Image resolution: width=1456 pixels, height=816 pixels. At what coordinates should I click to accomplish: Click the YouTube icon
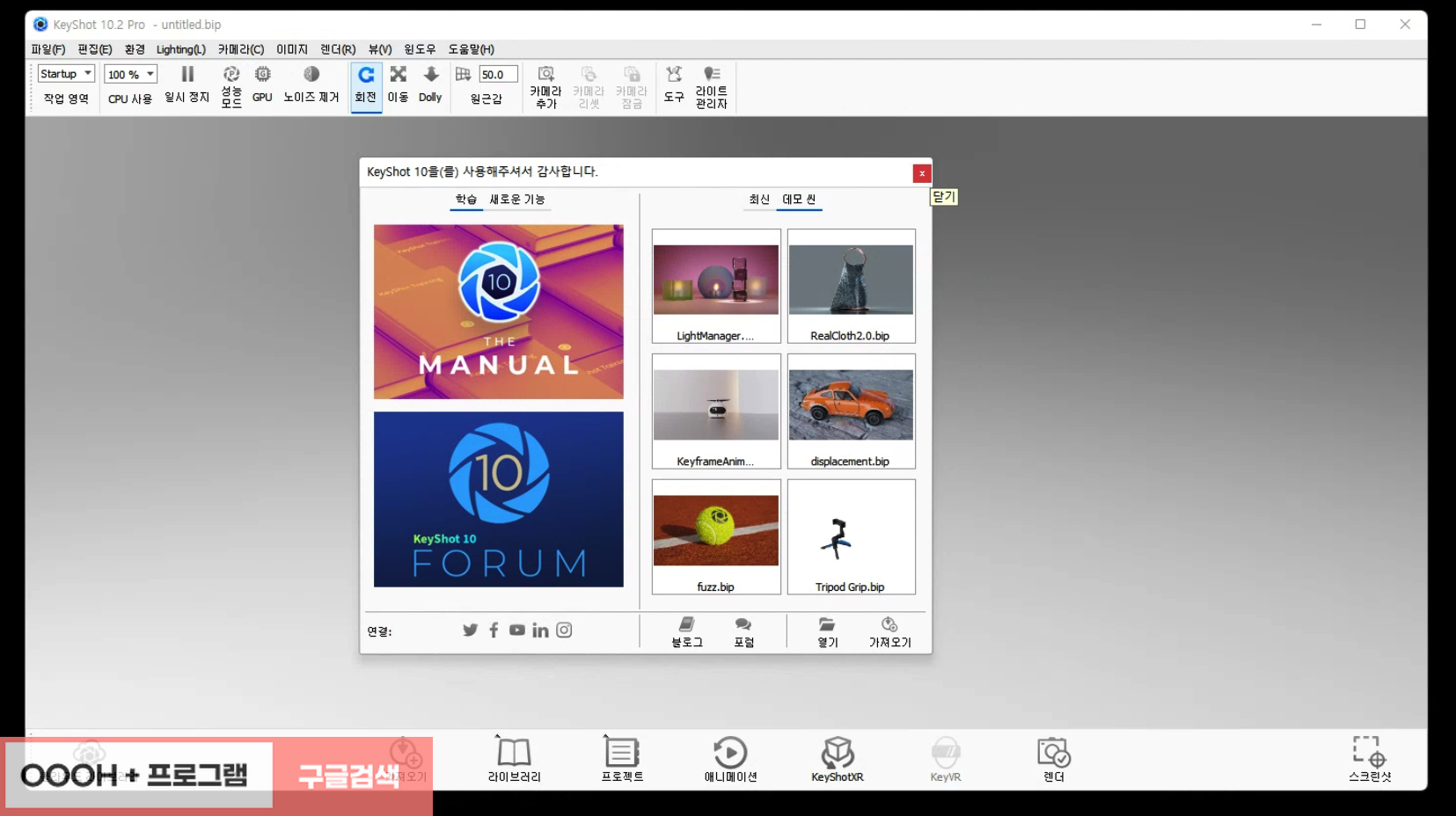pos(517,630)
